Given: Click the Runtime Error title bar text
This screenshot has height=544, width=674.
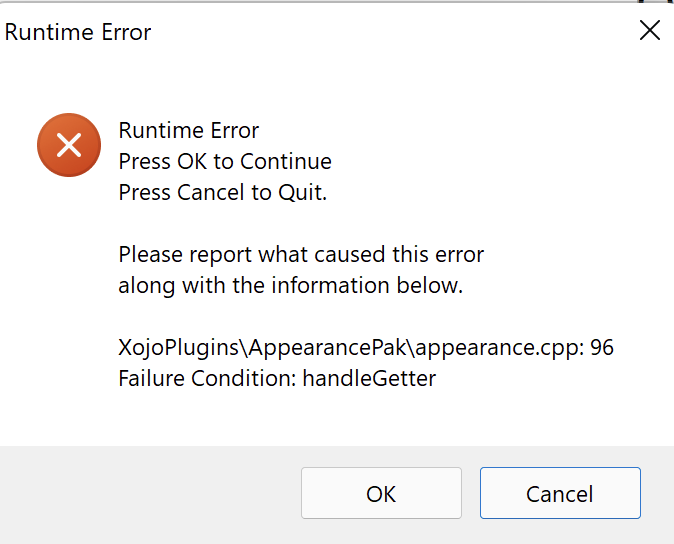Looking at the screenshot, I should 78,32.
